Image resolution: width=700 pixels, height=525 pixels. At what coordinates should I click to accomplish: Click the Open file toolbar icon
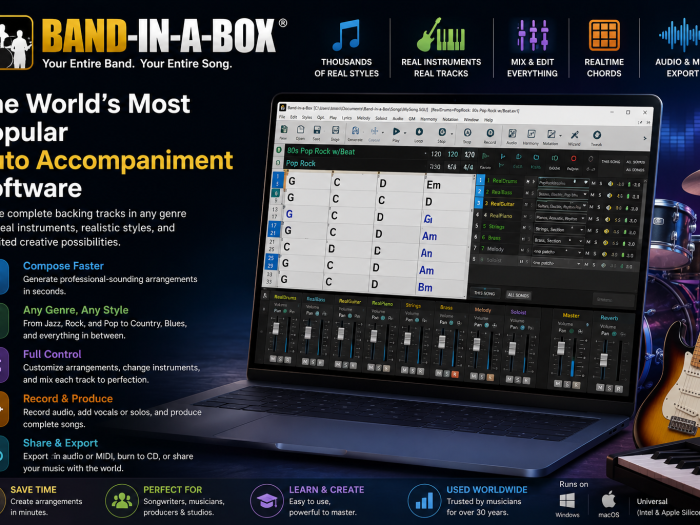click(x=300, y=130)
